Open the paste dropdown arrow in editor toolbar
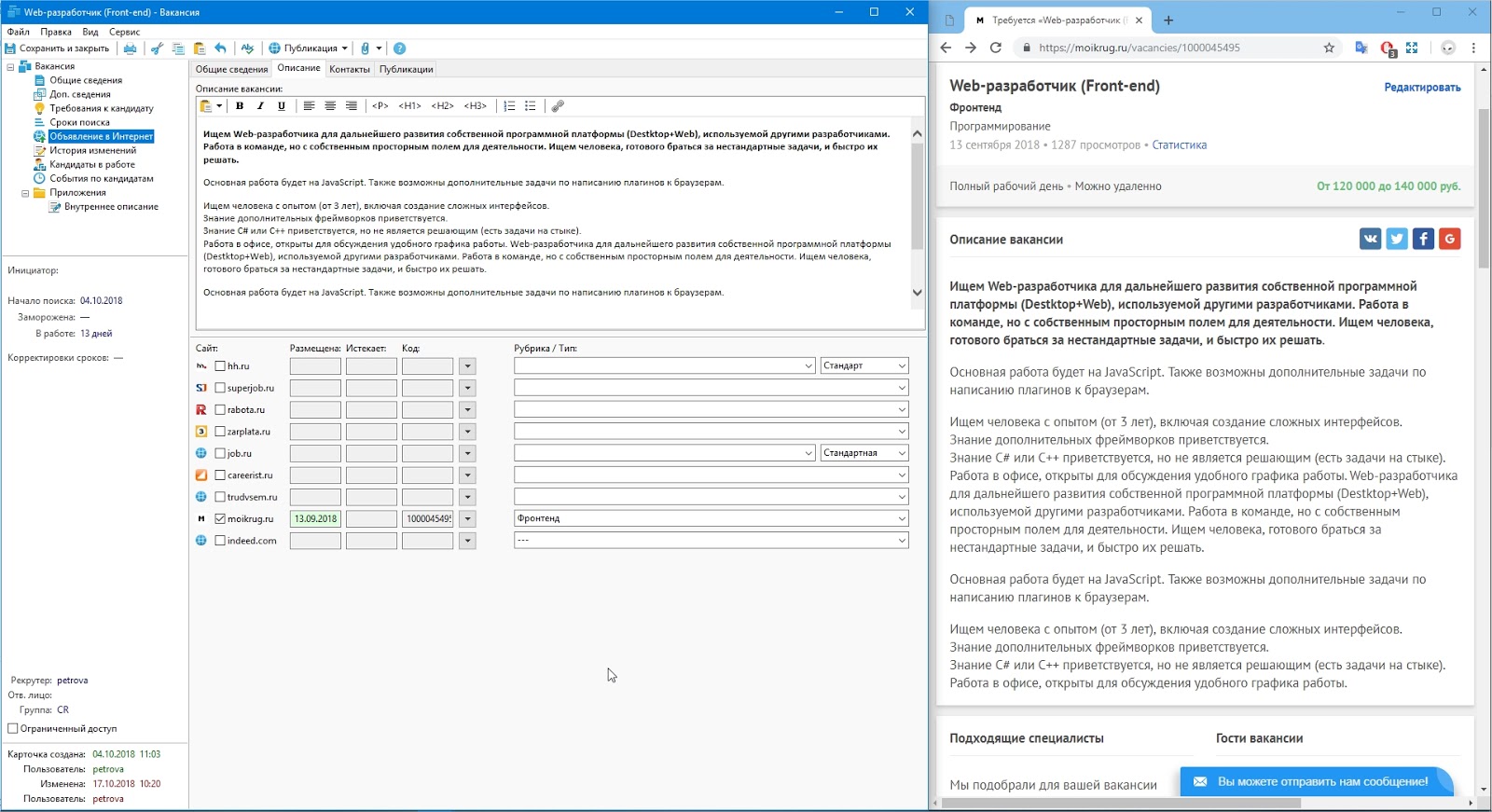 219,106
